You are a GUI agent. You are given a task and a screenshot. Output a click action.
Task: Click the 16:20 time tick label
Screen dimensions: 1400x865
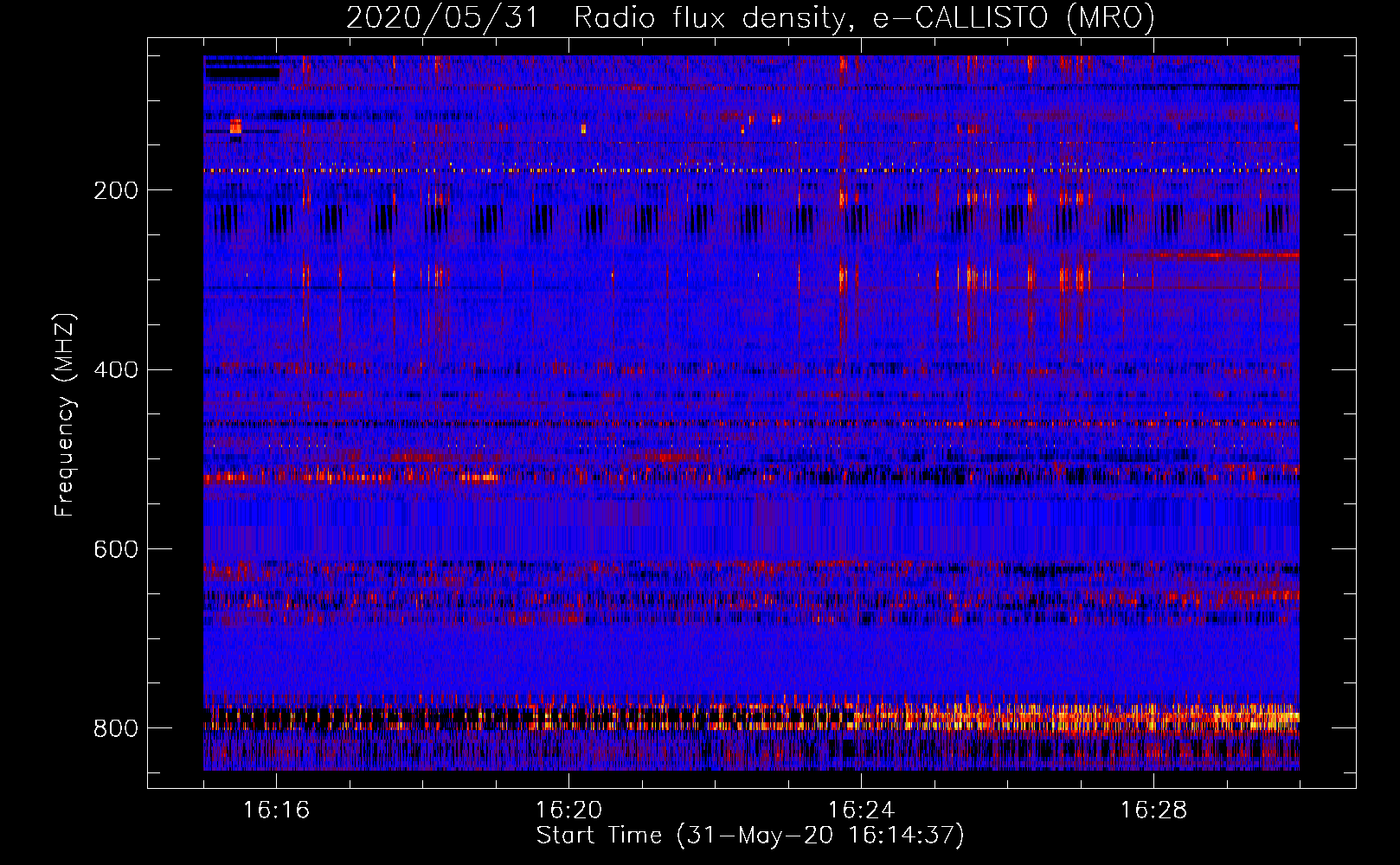(568, 811)
